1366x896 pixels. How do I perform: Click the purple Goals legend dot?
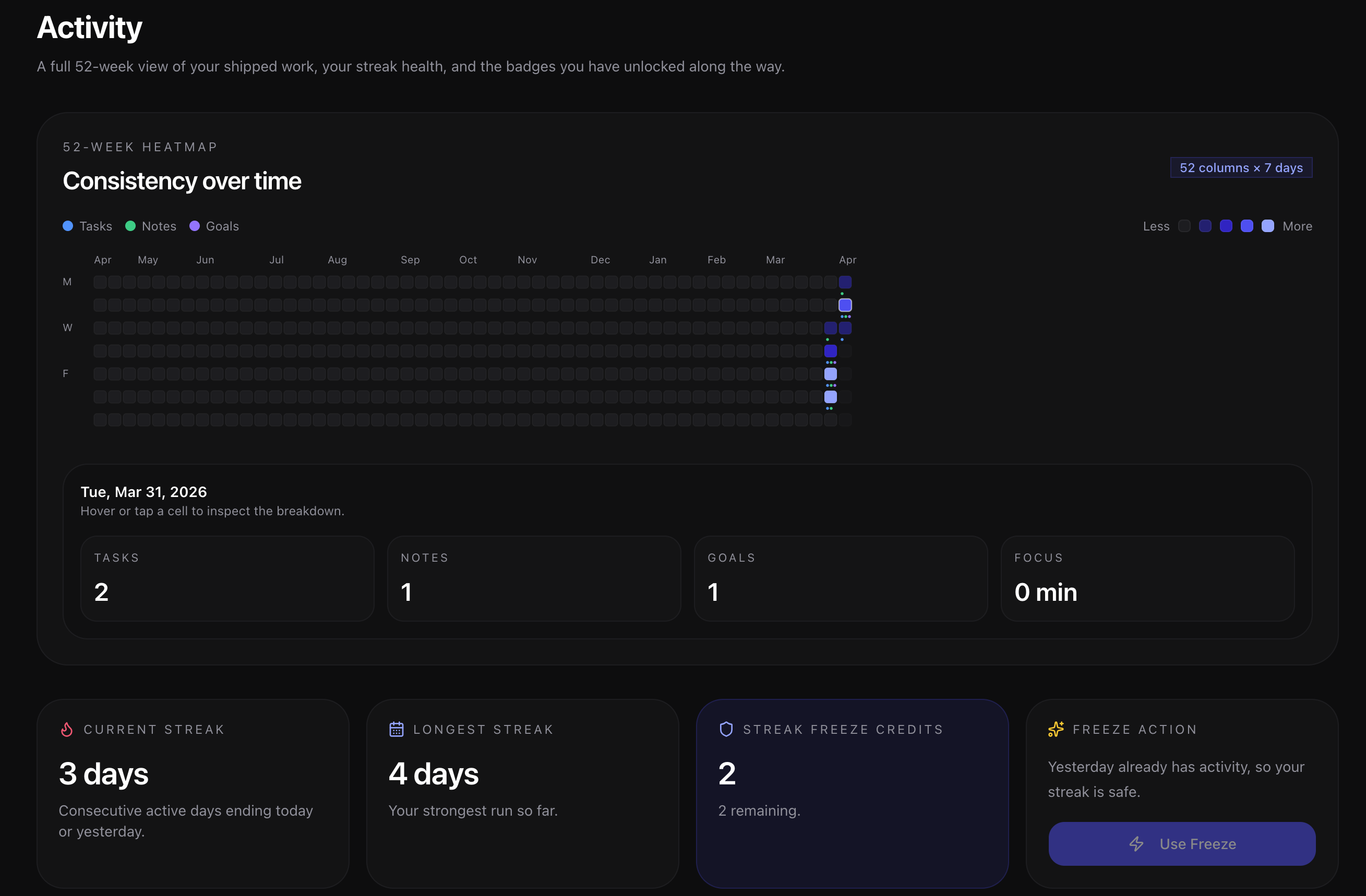(x=195, y=226)
